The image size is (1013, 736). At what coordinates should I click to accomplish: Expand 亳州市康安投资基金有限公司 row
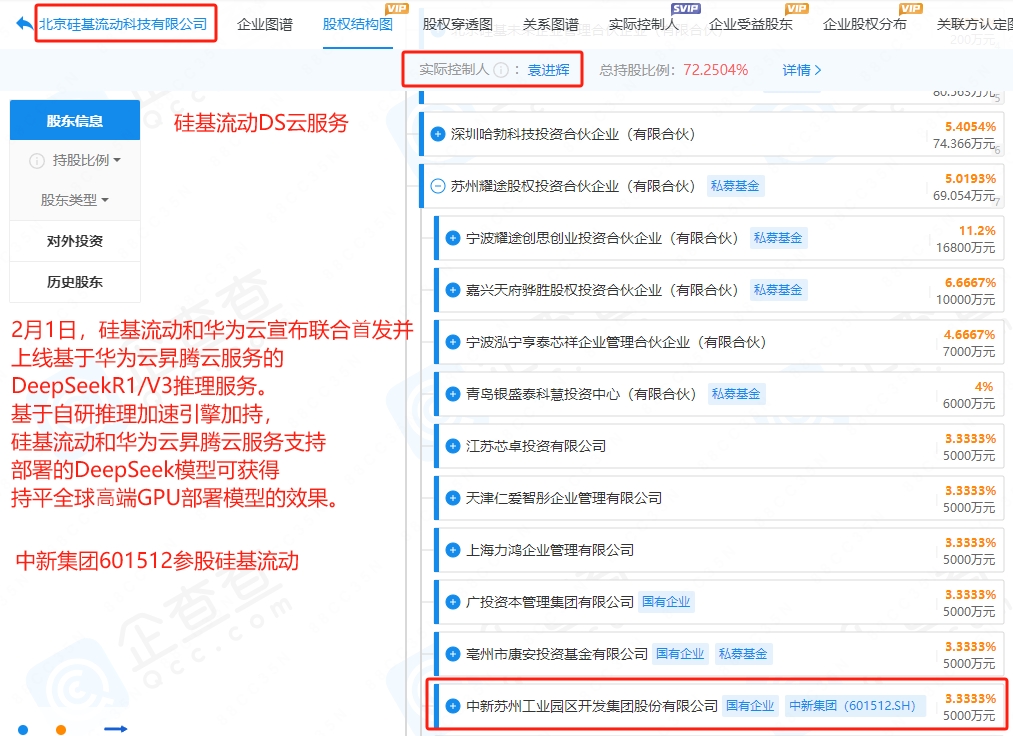coord(453,654)
